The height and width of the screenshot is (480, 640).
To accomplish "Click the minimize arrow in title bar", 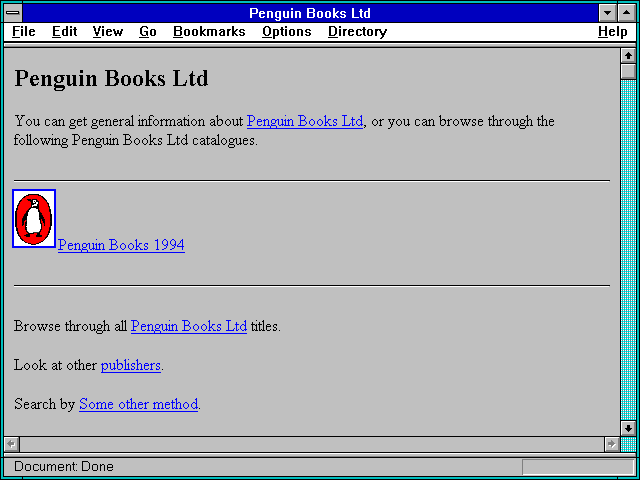I will pos(607,13).
